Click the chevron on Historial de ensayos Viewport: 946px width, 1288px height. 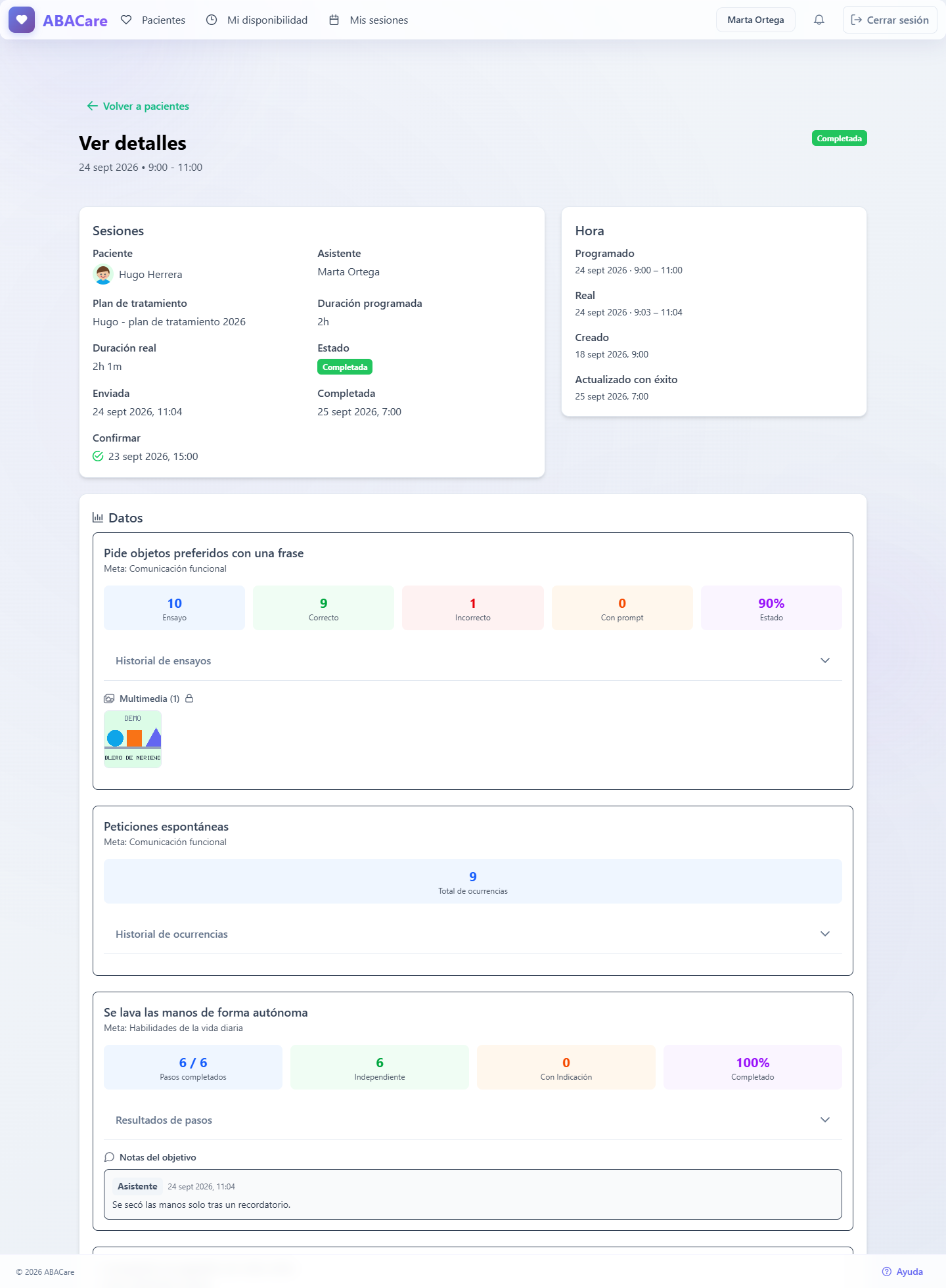[825, 660]
